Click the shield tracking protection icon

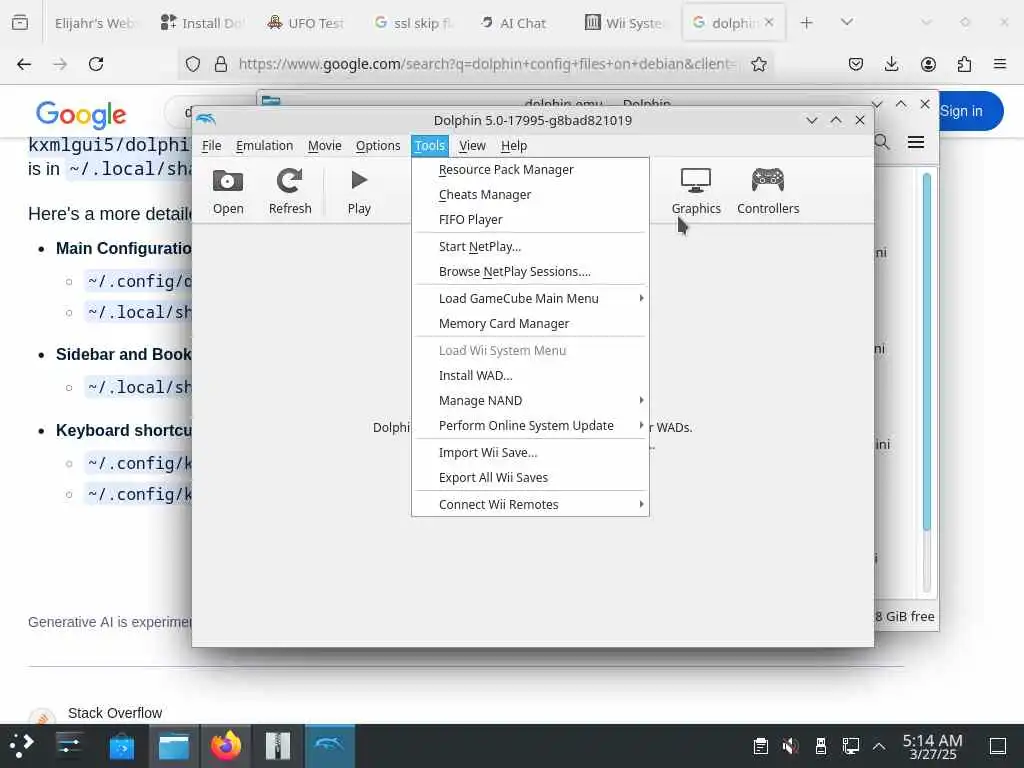(x=193, y=64)
